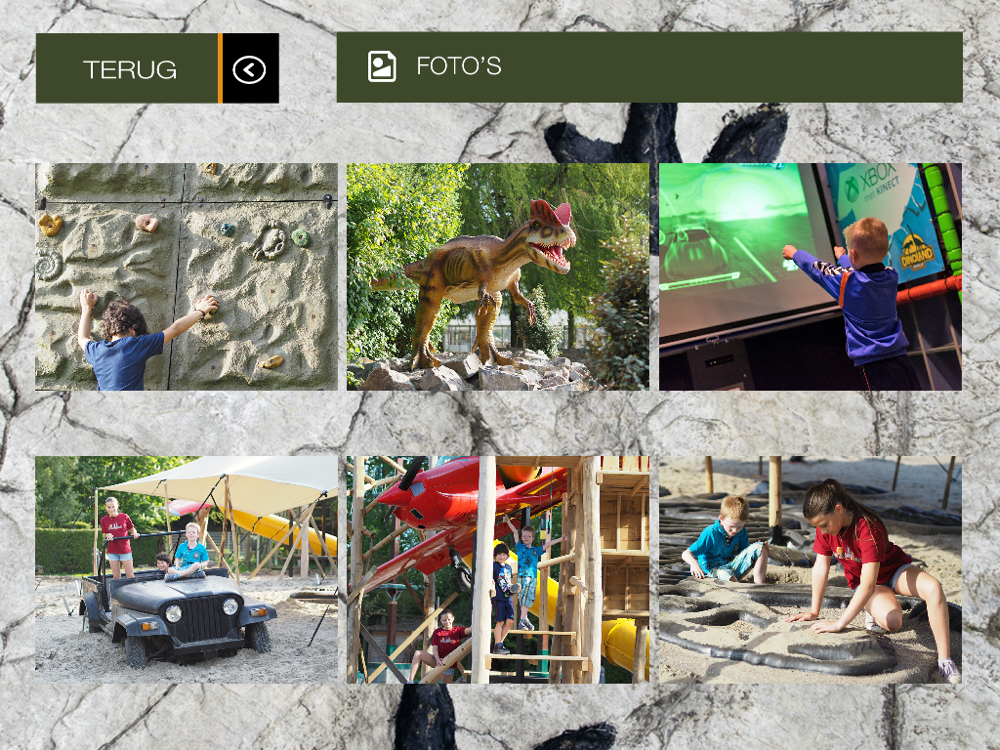Click the green FOTO'S title bar

click(x=649, y=67)
